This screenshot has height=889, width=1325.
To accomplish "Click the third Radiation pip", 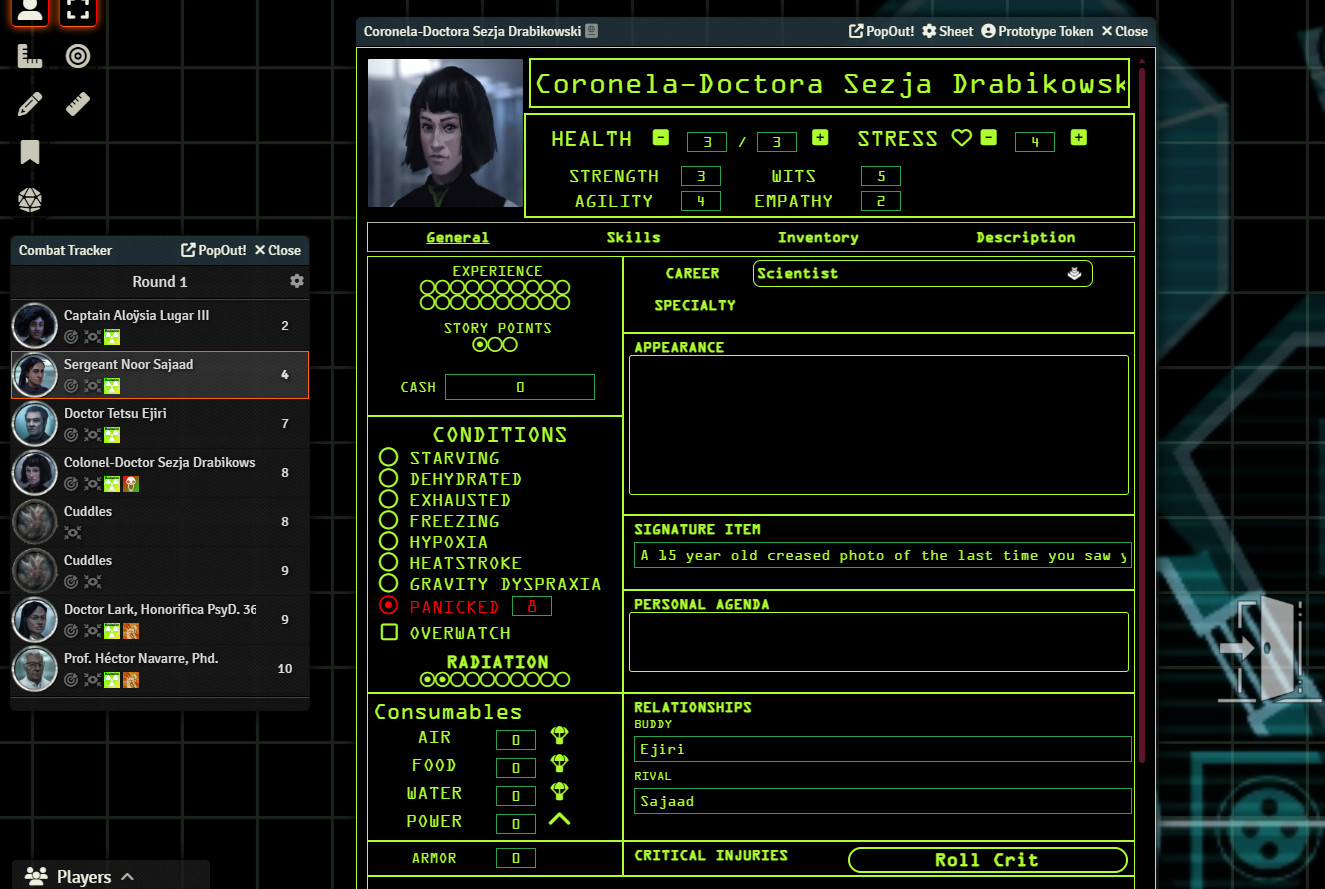I will 458,679.
